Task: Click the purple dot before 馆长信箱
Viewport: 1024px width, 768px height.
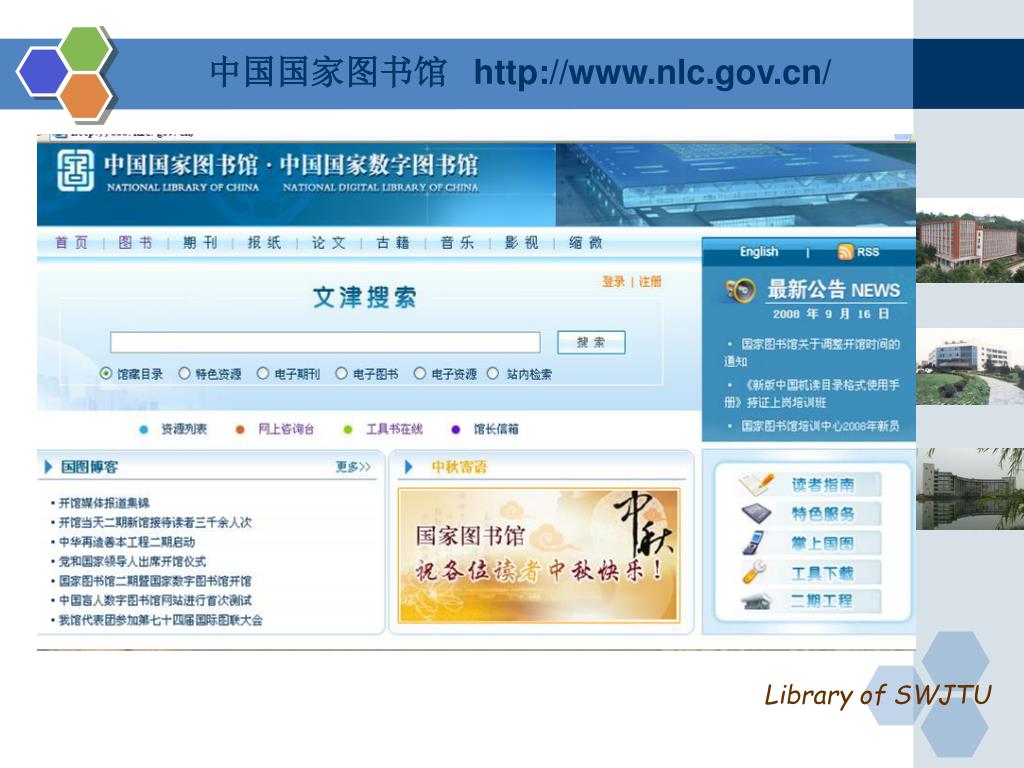Action: pyautogui.click(x=455, y=430)
